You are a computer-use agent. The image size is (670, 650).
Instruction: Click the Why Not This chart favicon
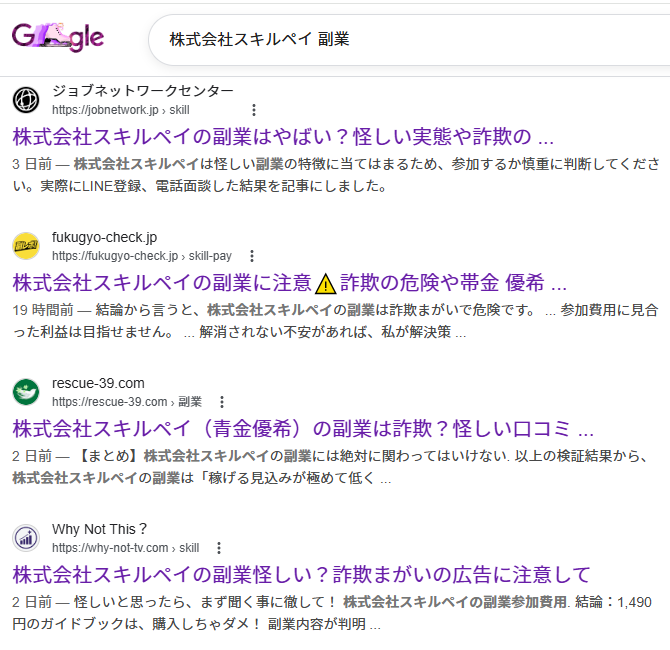click(x=26, y=538)
